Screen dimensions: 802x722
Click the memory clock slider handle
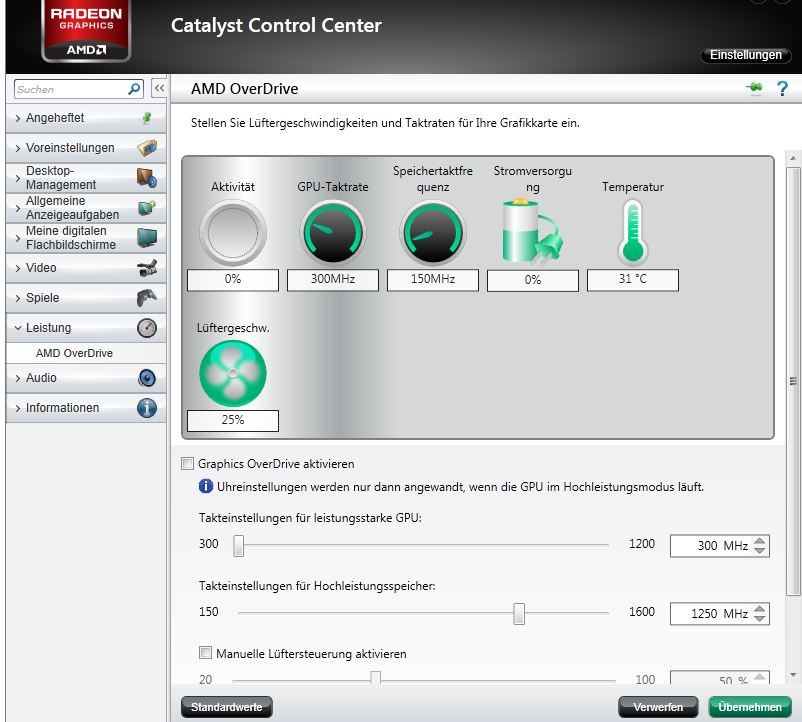pos(519,614)
